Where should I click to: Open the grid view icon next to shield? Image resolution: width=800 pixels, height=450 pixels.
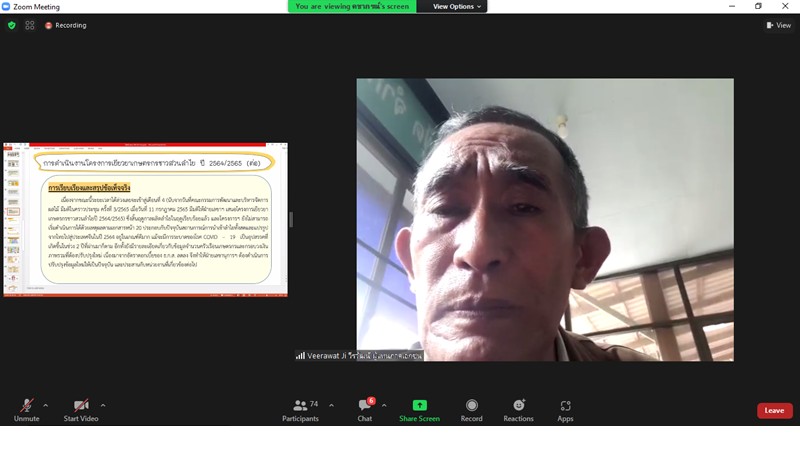coord(30,25)
